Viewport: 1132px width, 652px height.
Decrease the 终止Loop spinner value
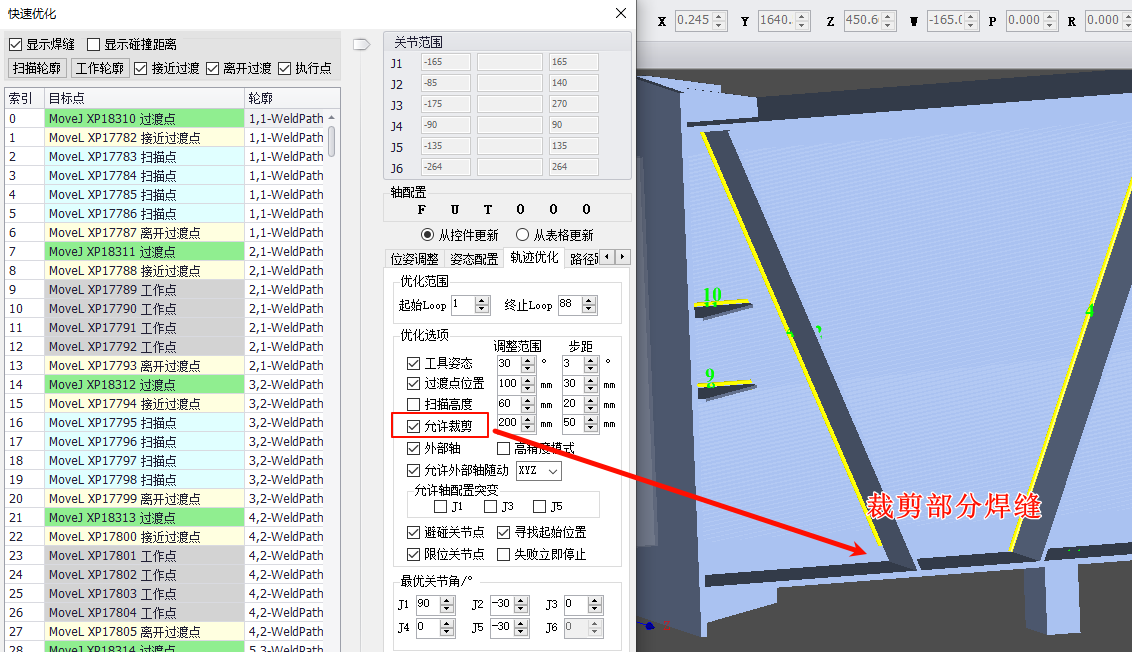591,309
